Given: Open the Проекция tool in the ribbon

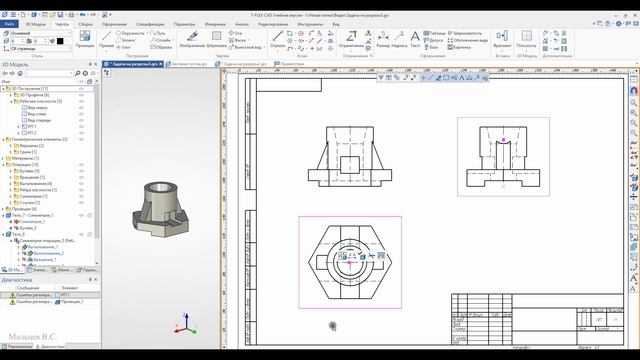Looking at the screenshot, I should [85, 39].
